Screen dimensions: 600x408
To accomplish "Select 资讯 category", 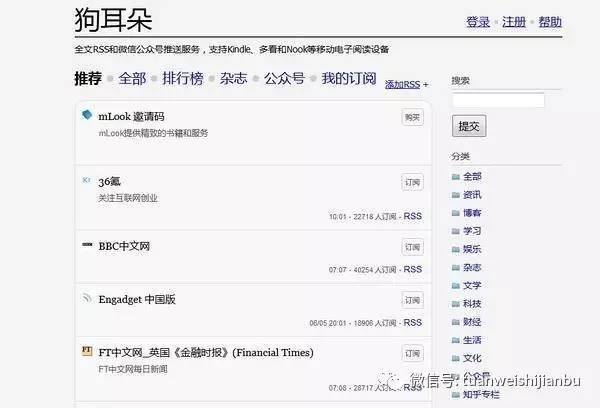I will [472, 195].
